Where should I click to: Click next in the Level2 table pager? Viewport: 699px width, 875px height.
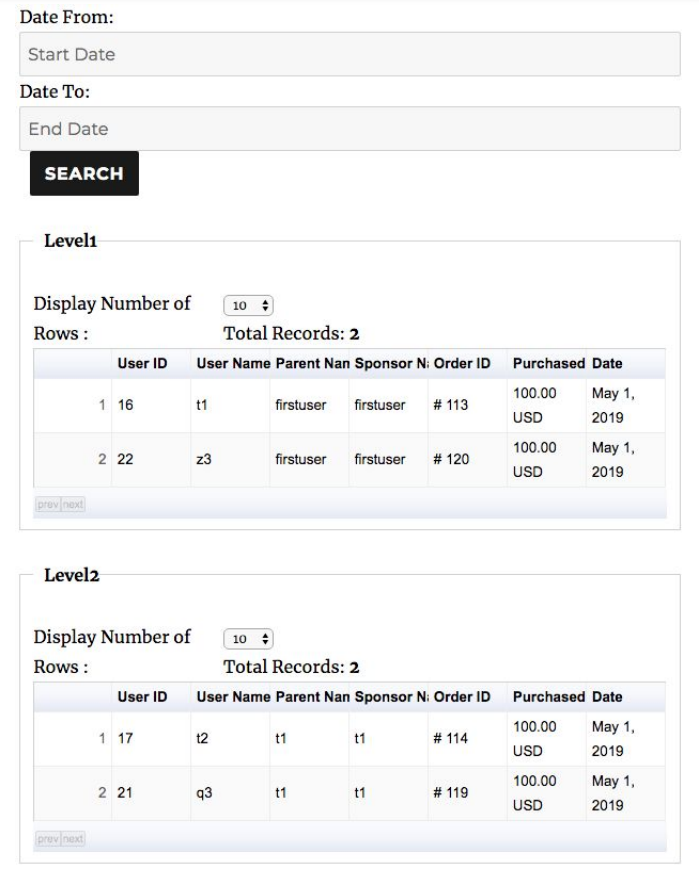(x=73, y=838)
